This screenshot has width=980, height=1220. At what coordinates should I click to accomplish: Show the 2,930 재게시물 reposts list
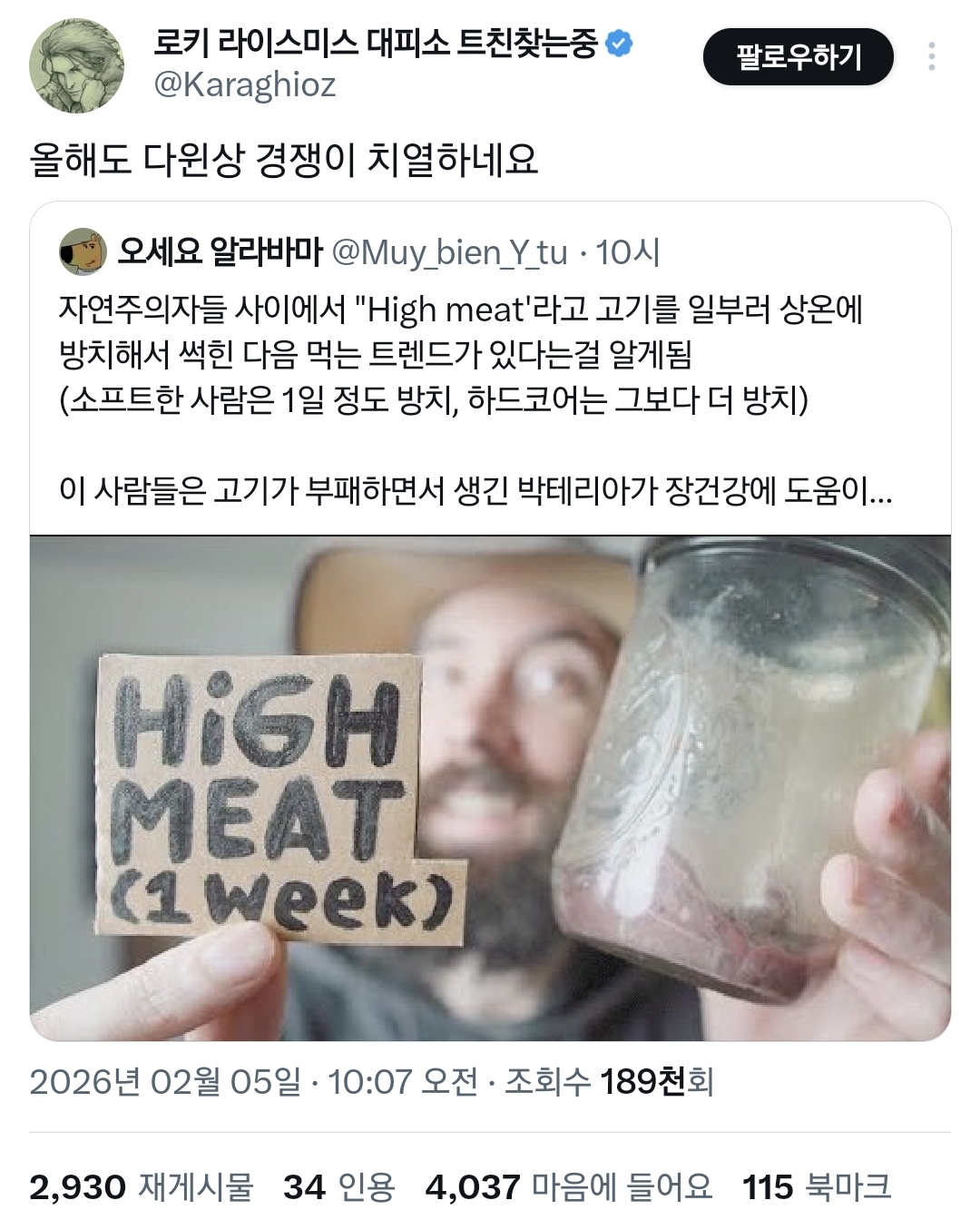tap(141, 1187)
